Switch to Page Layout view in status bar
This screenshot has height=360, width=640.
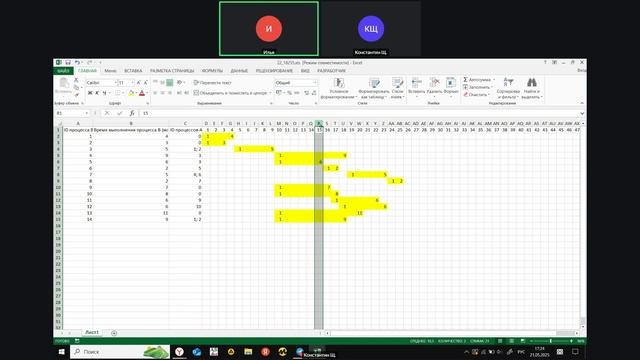[511, 341]
